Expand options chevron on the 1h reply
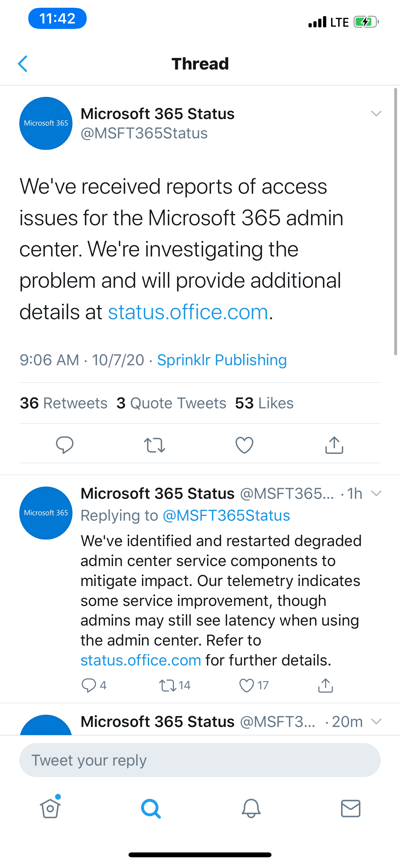 pos(376,493)
